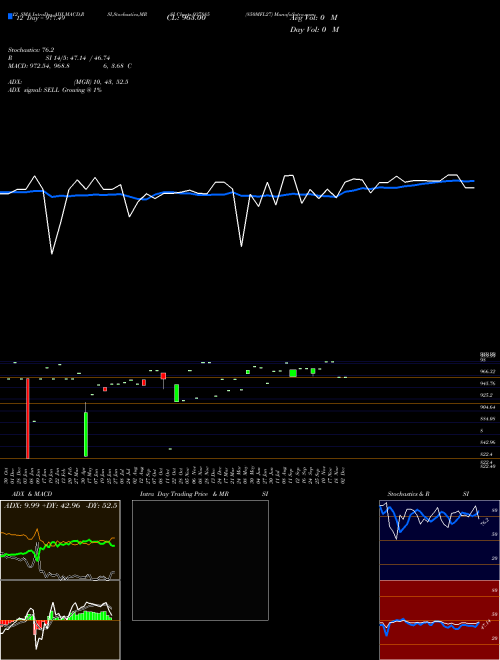The width and height of the screenshot is (500, 660).
Task: Click the Stochastics & R panel title
Action: [x=409, y=494]
